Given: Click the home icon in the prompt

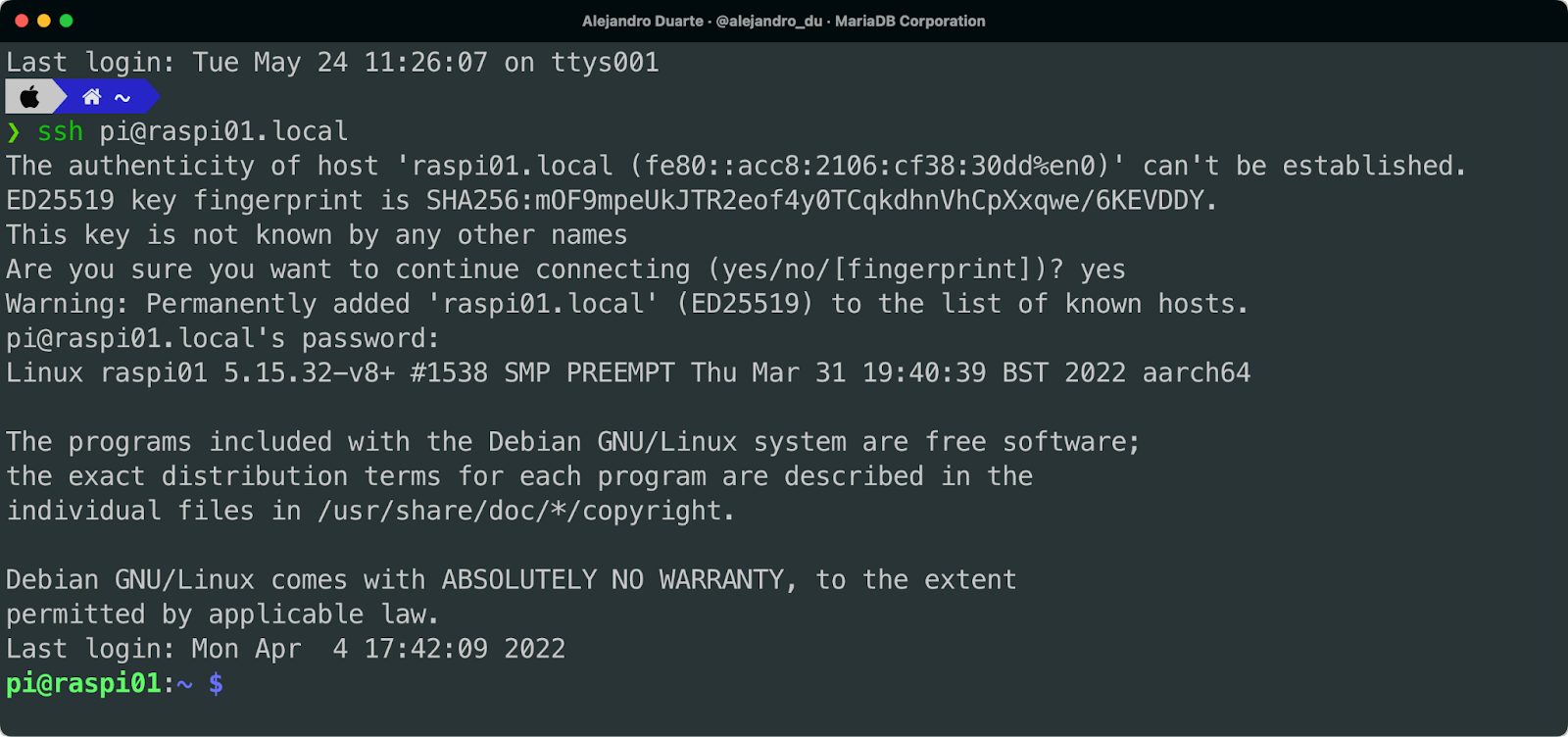Looking at the screenshot, I should coord(91,97).
